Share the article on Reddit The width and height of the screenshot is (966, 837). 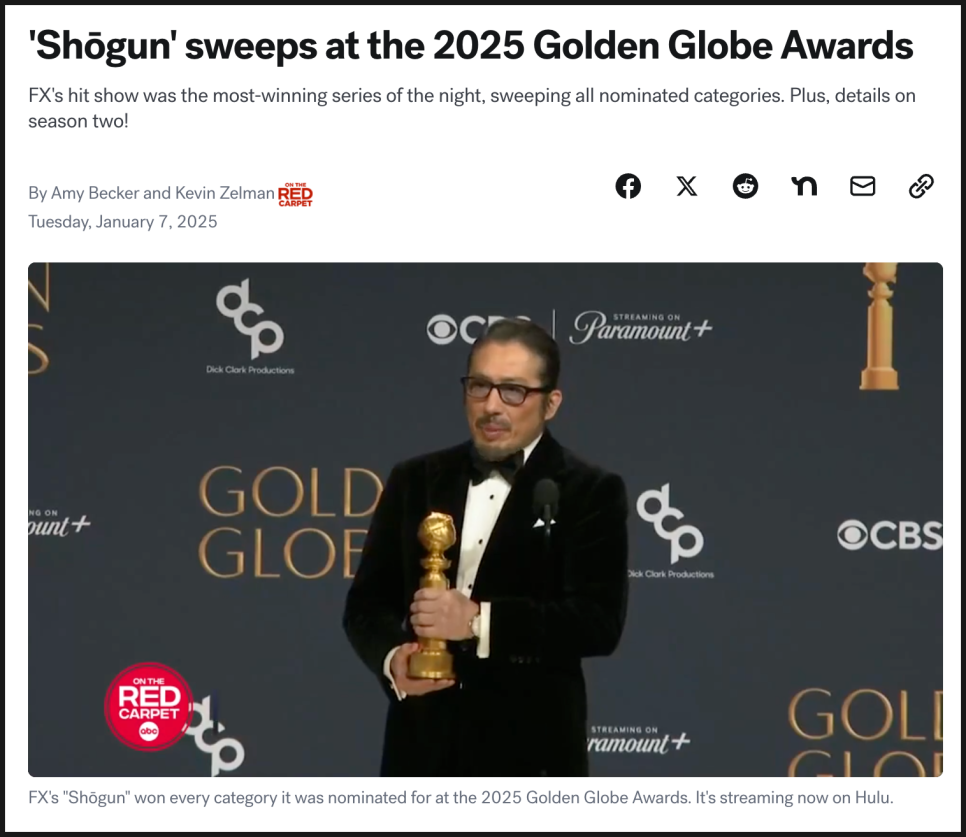click(745, 186)
